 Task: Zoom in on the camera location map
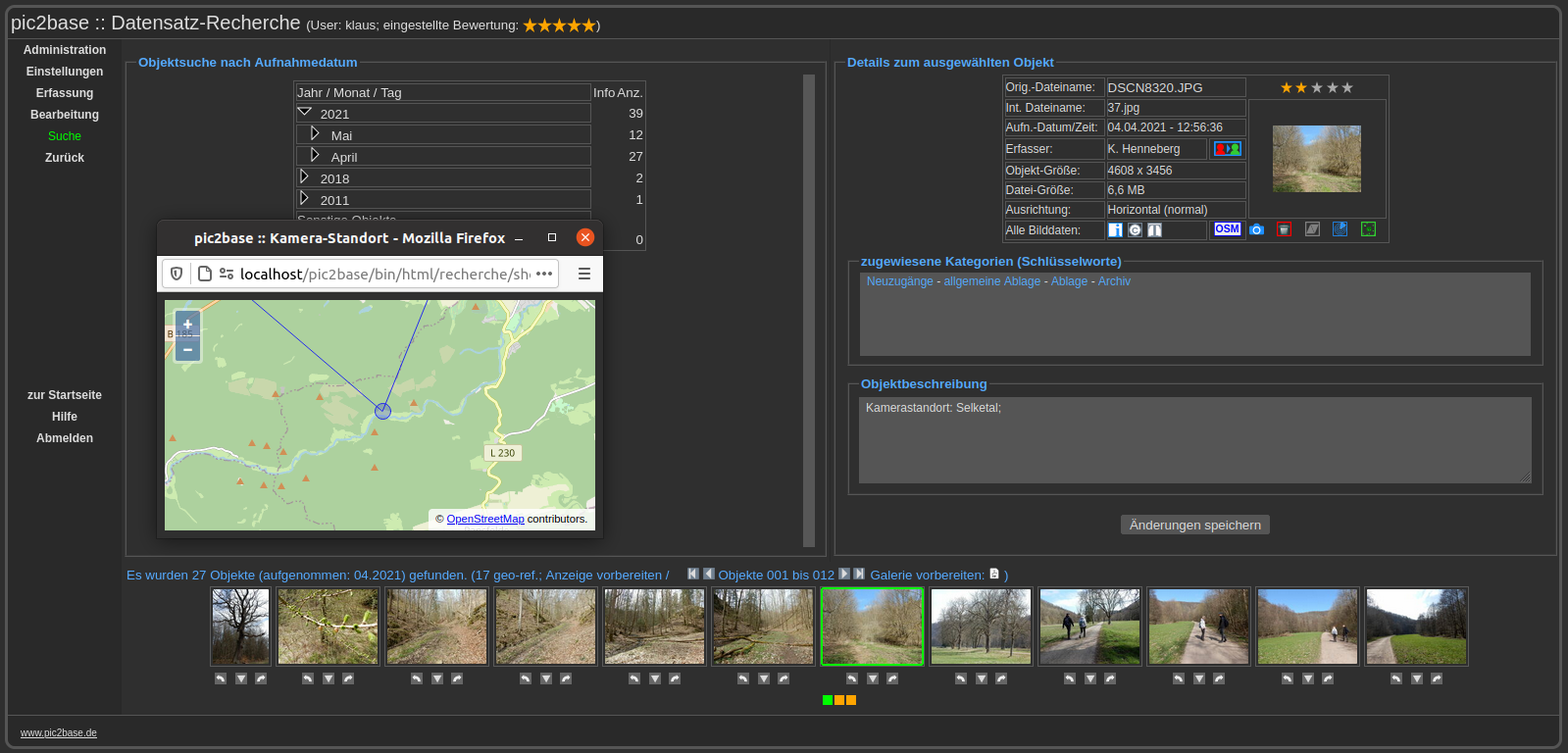coord(187,325)
